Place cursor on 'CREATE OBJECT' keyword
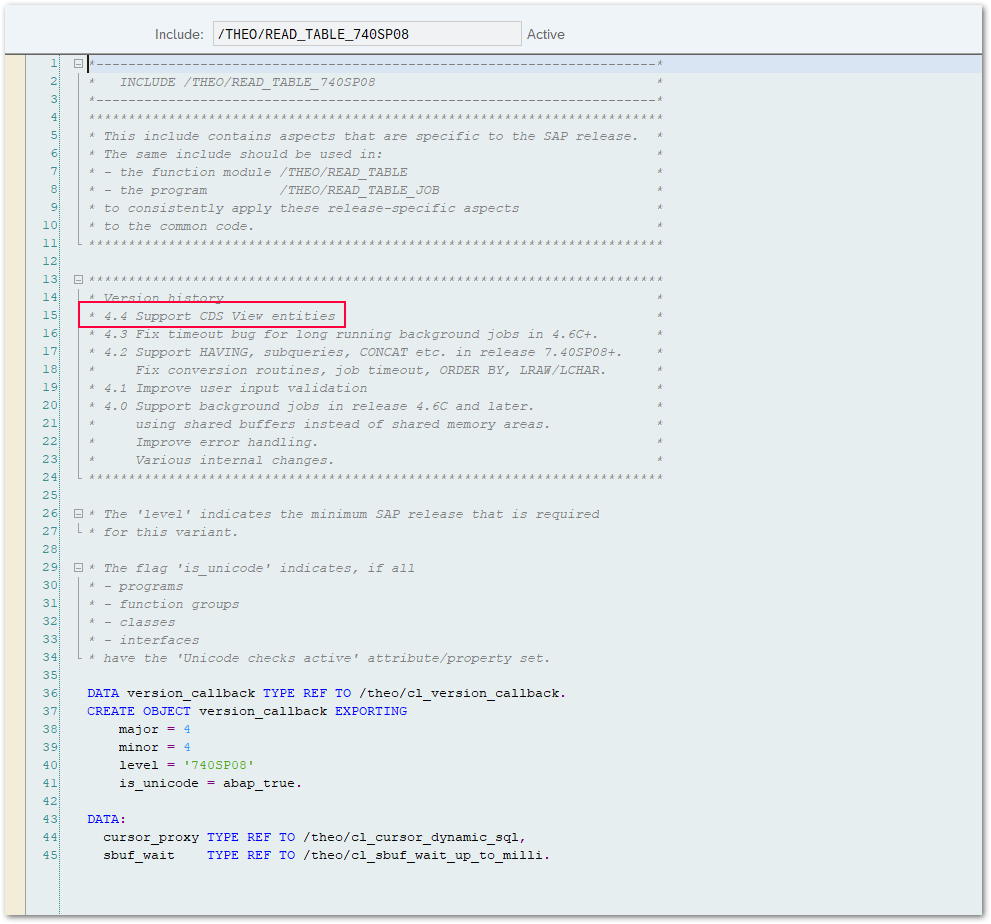Viewport: 991px width, 924px height. (138, 711)
